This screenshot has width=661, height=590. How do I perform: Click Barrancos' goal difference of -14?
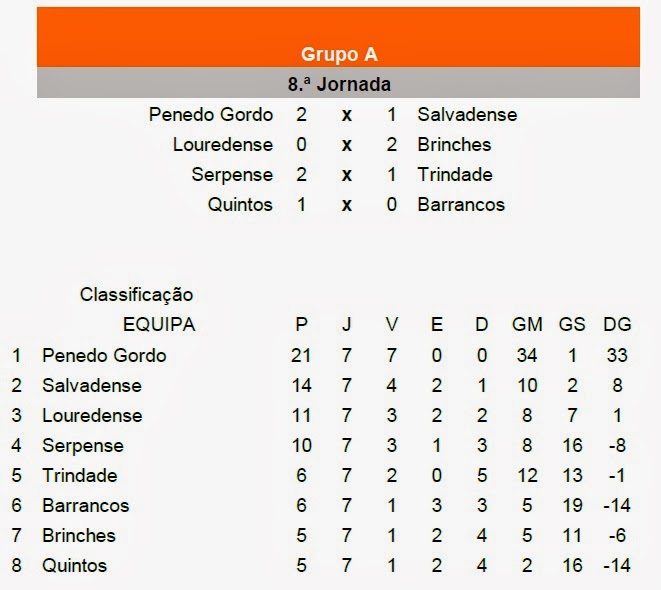617,505
